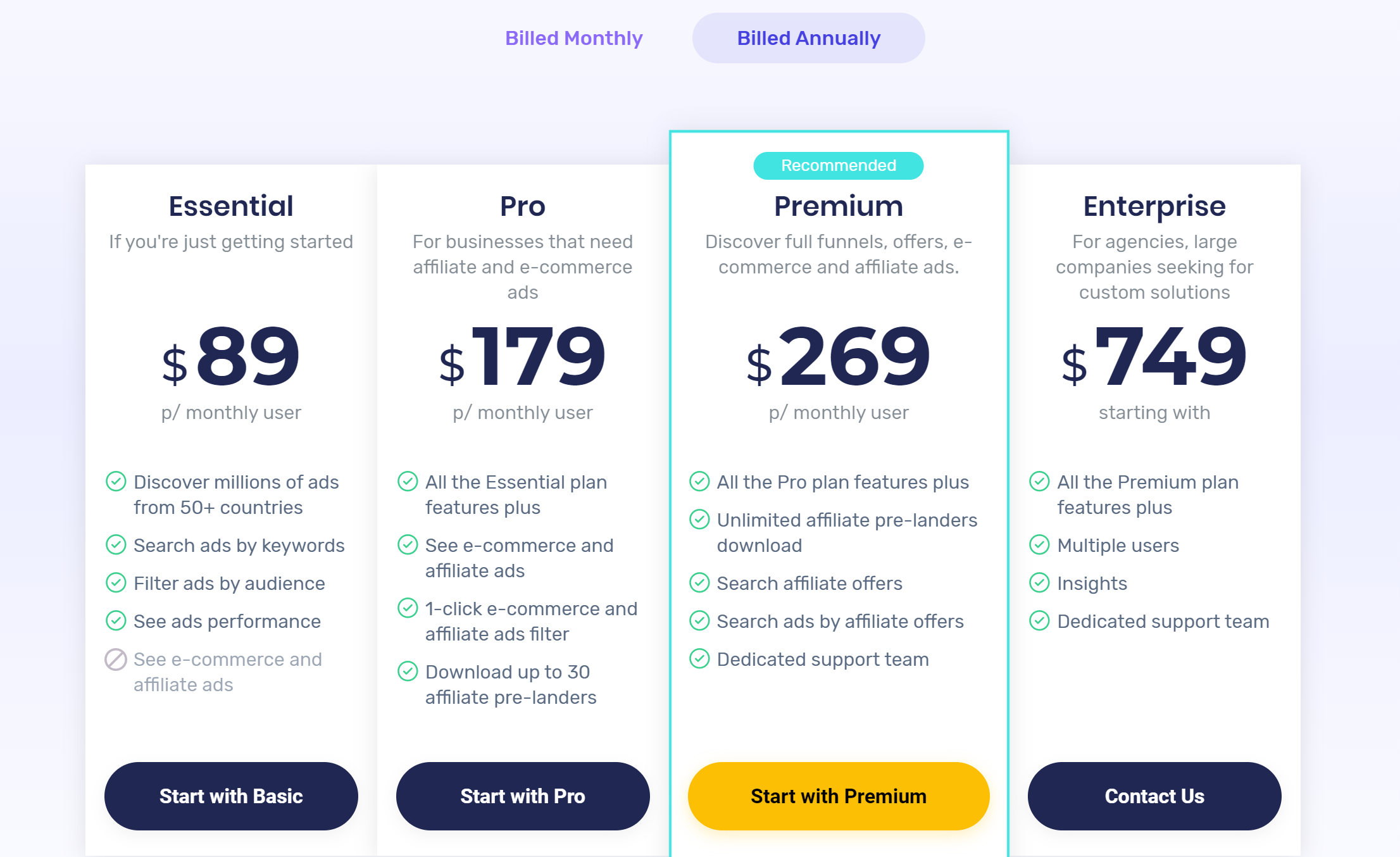This screenshot has width=1400, height=857.
Task: Click the crossed-out icon beside 'See e-commerce and affiliate ads'
Action: [116, 659]
